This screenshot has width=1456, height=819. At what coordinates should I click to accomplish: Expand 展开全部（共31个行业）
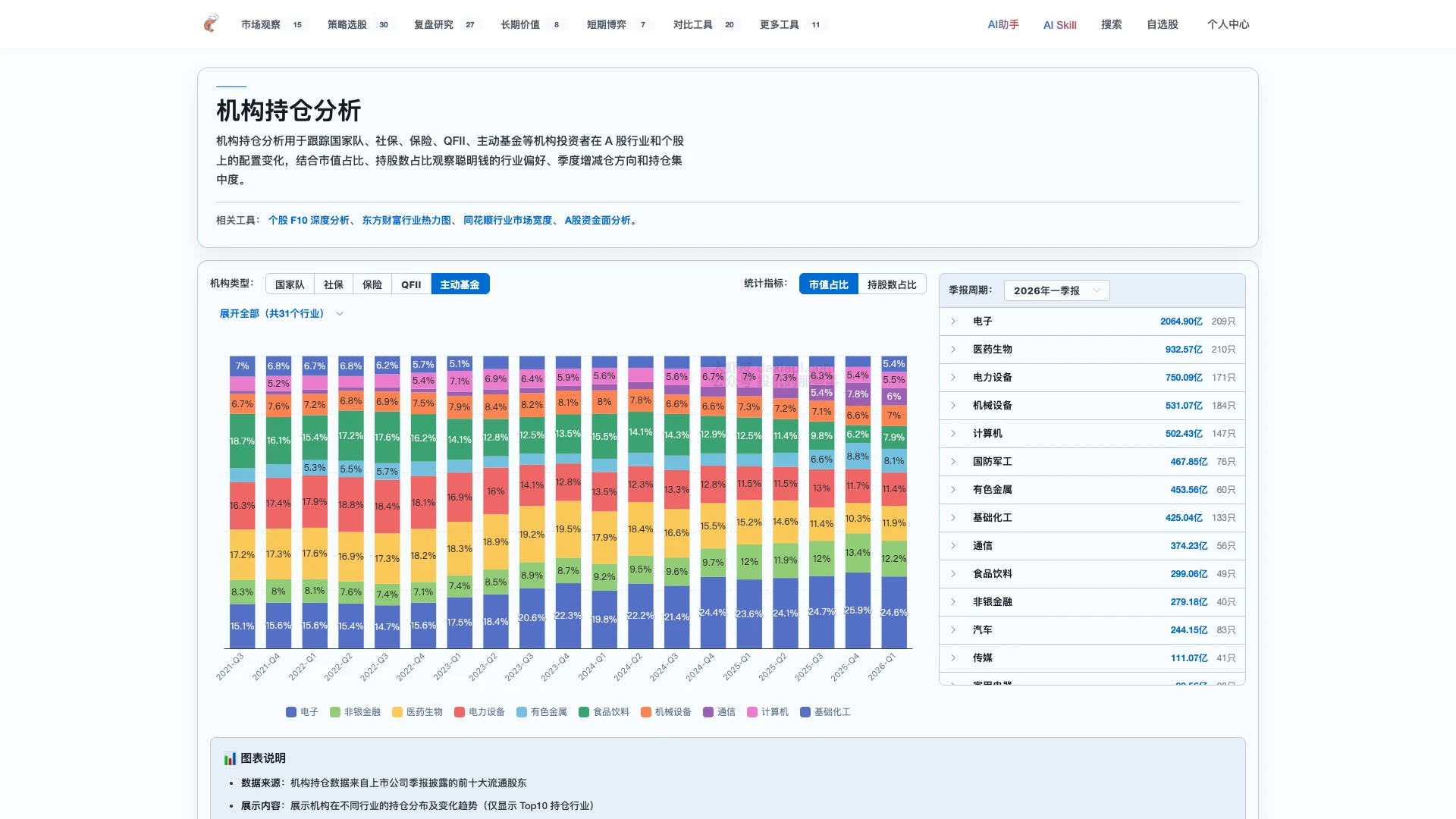pyautogui.click(x=281, y=313)
